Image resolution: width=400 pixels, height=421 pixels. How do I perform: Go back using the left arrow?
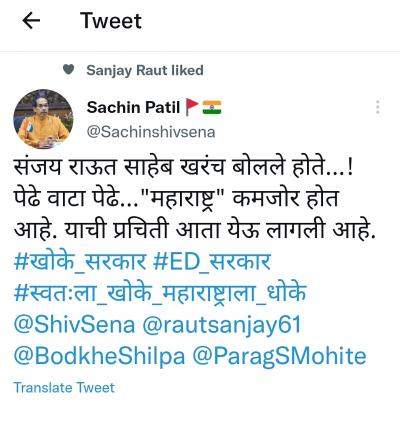pyautogui.click(x=31, y=21)
